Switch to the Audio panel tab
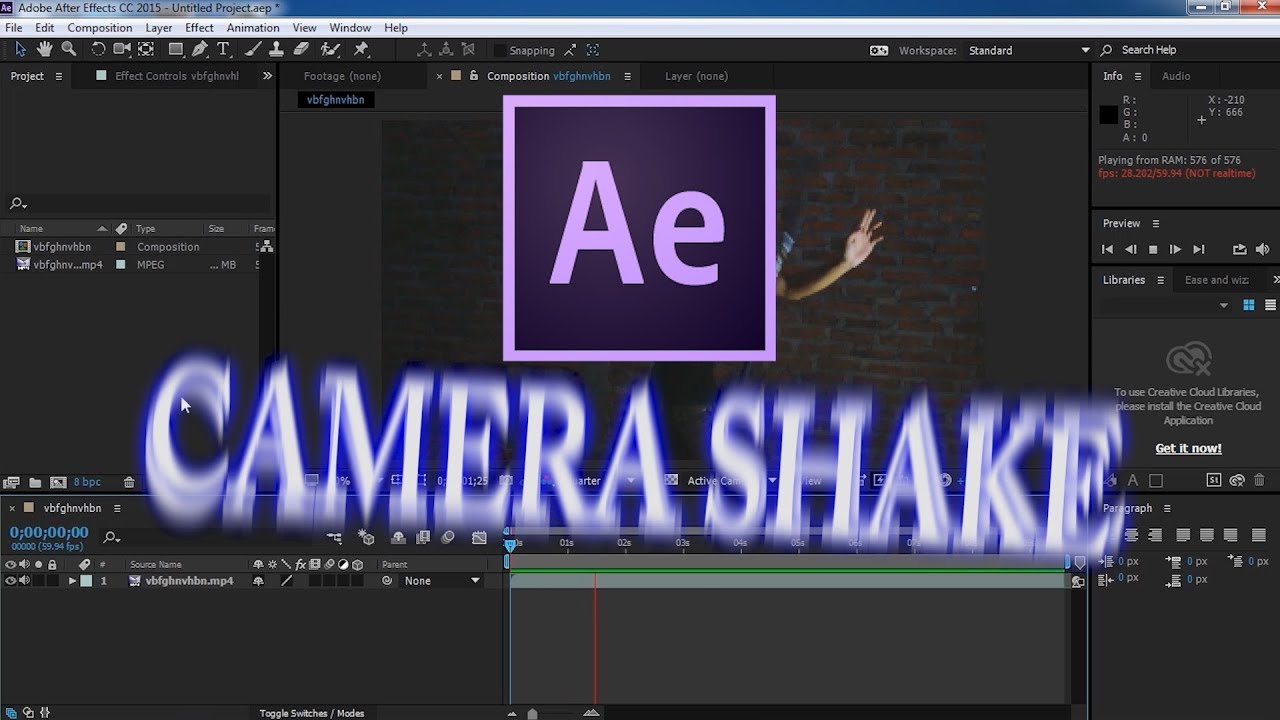Image resolution: width=1280 pixels, height=720 pixels. pyautogui.click(x=1176, y=76)
